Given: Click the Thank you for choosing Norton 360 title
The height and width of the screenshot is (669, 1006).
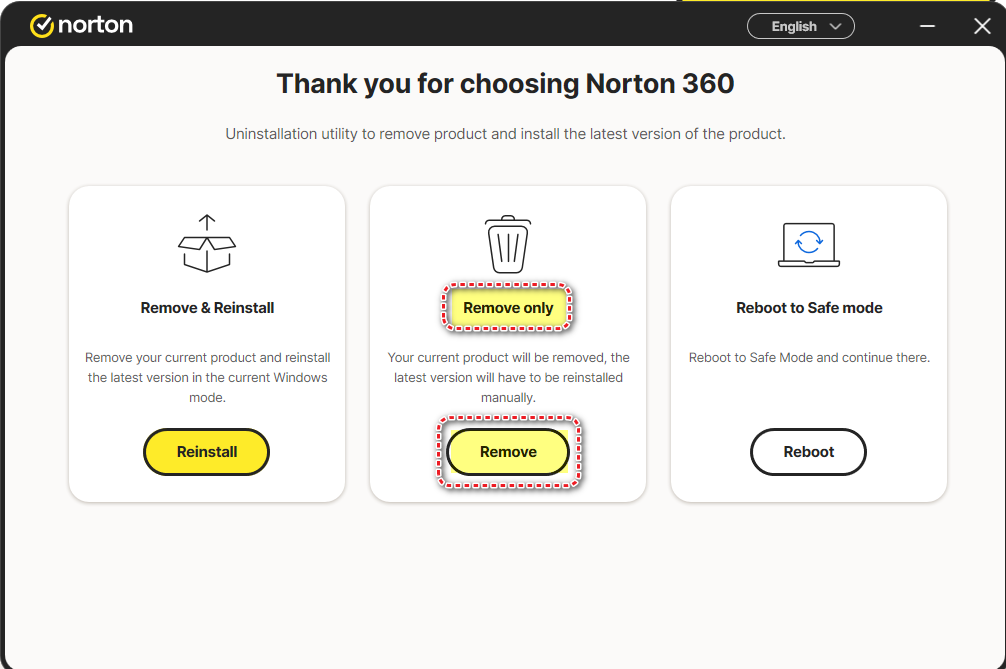Looking at the screenshot, I should click(x=505, y=84).
